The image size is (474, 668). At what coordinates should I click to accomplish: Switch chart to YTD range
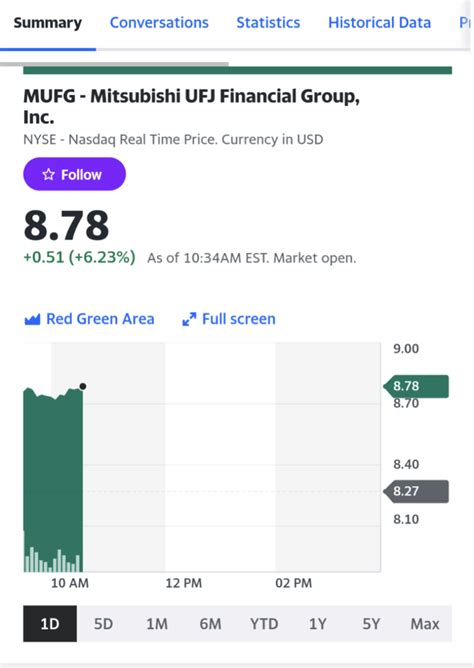[264, 624]
